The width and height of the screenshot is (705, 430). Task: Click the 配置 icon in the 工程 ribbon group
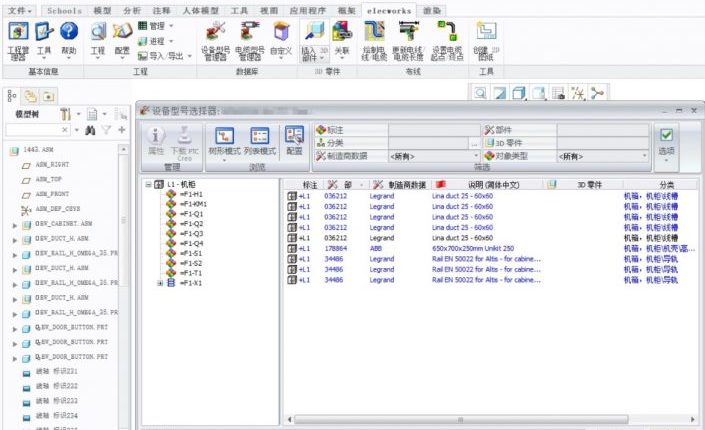coord(122,31)
